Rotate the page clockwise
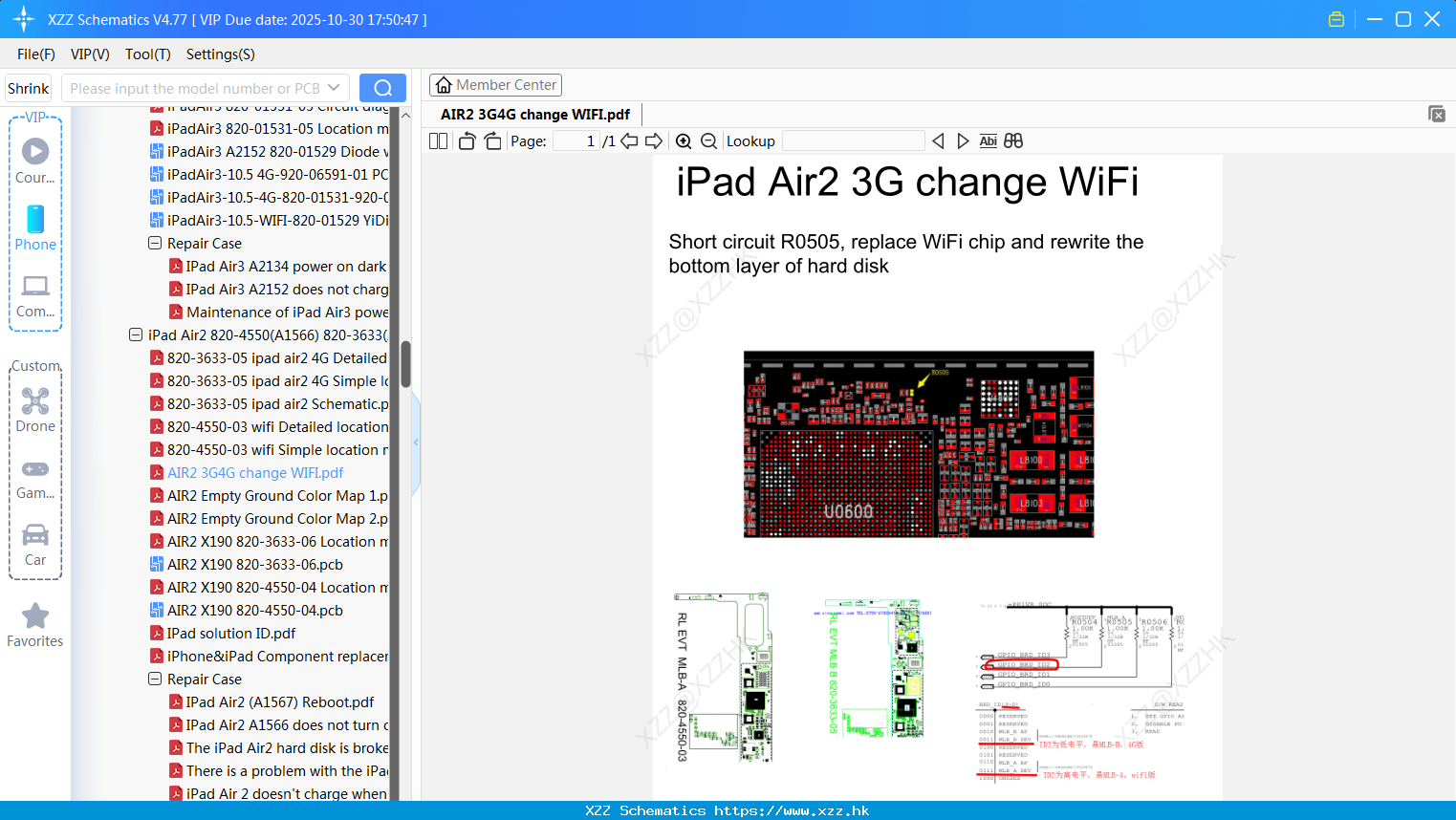1456x820 pixels. pos(492,140)
